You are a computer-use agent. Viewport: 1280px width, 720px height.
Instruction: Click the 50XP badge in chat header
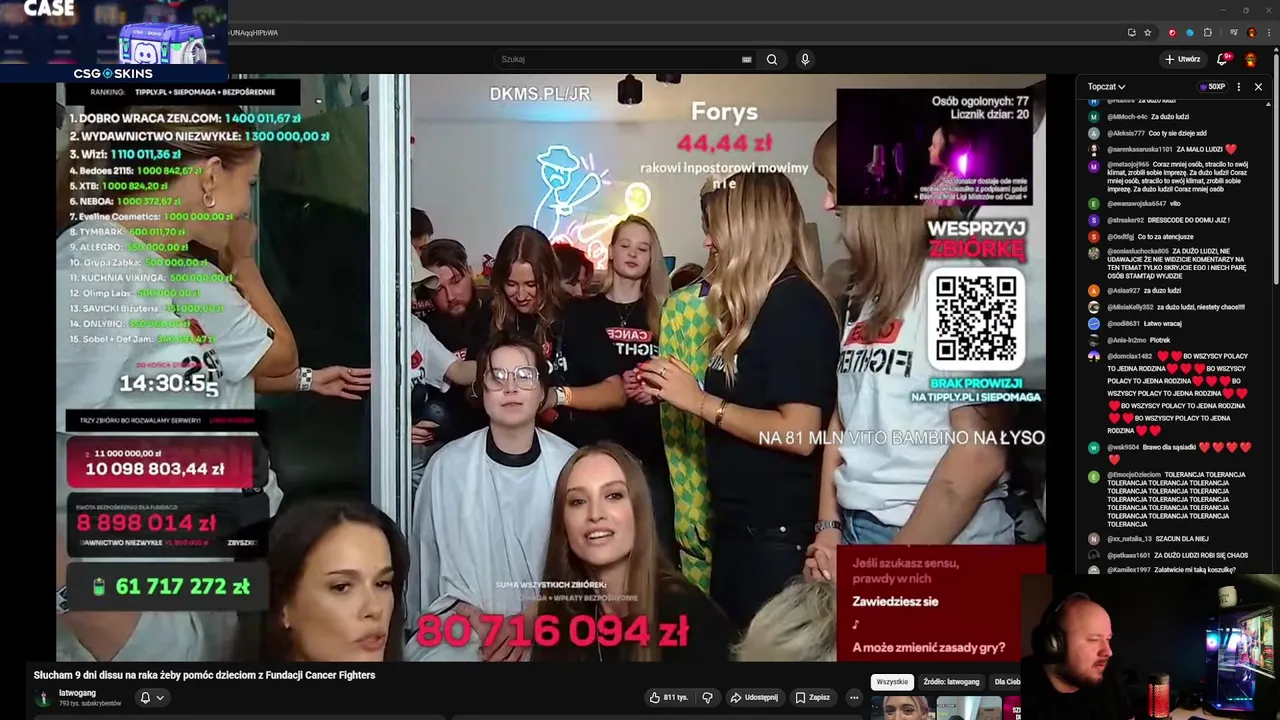[x=1212, y=87]
